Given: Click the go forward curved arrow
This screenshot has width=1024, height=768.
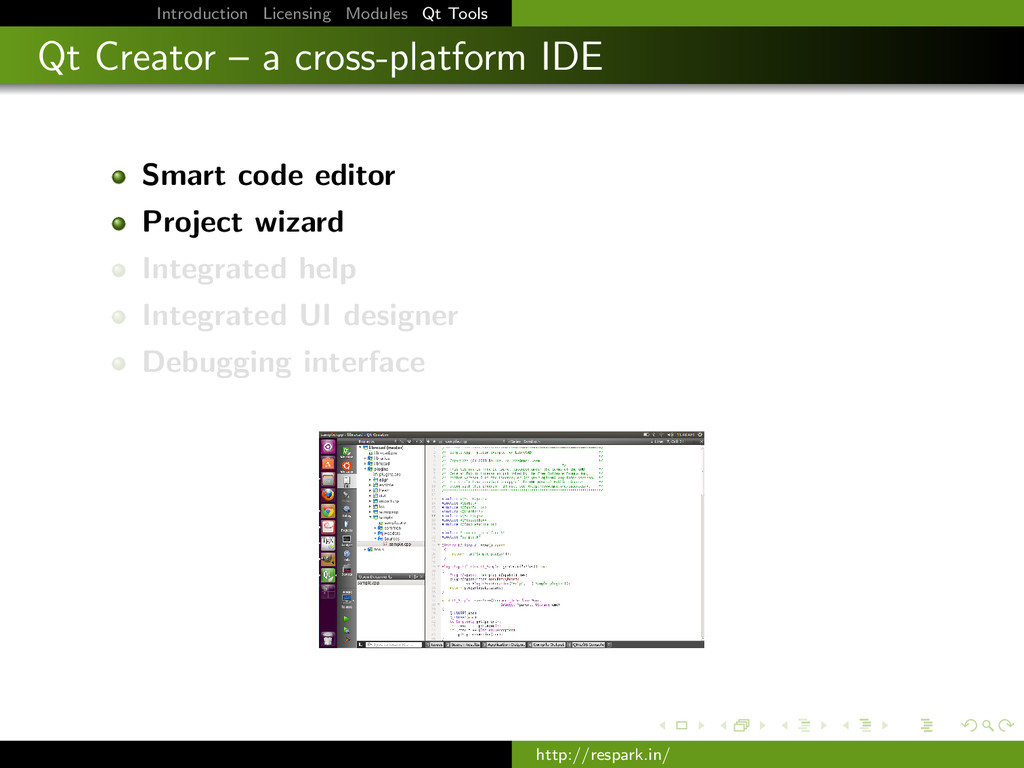Looking at the screenshot, I should click(1006, 726).
